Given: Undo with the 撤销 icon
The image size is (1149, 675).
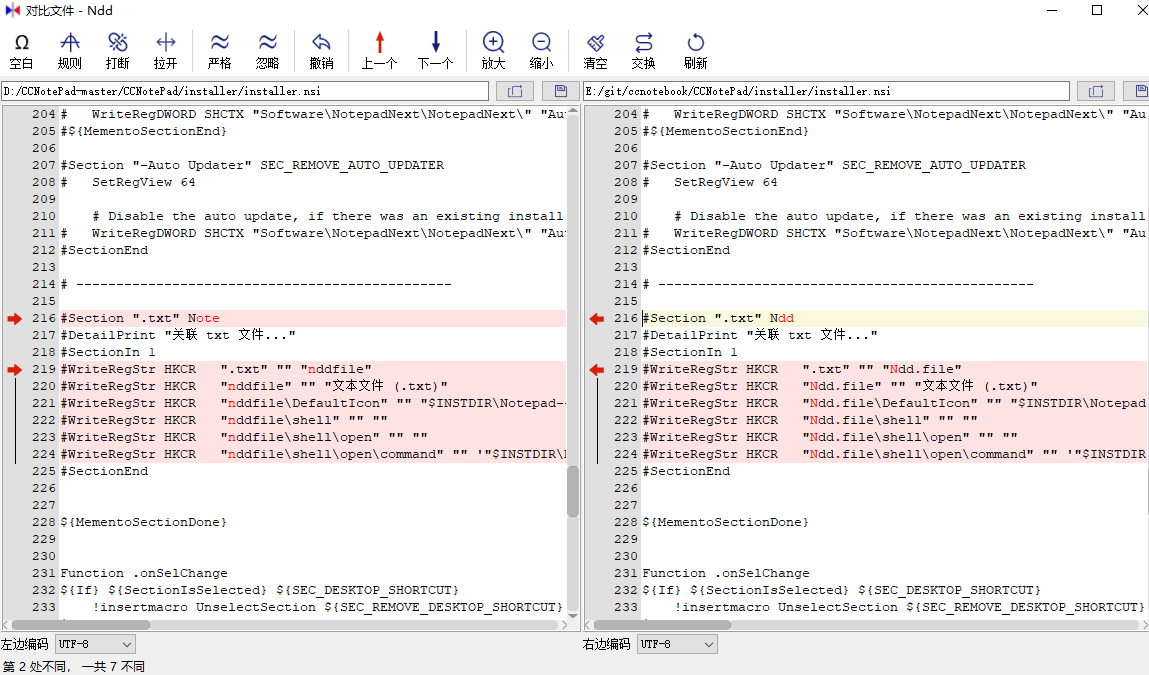Looking at the screenshot, I should pos(321,51).
